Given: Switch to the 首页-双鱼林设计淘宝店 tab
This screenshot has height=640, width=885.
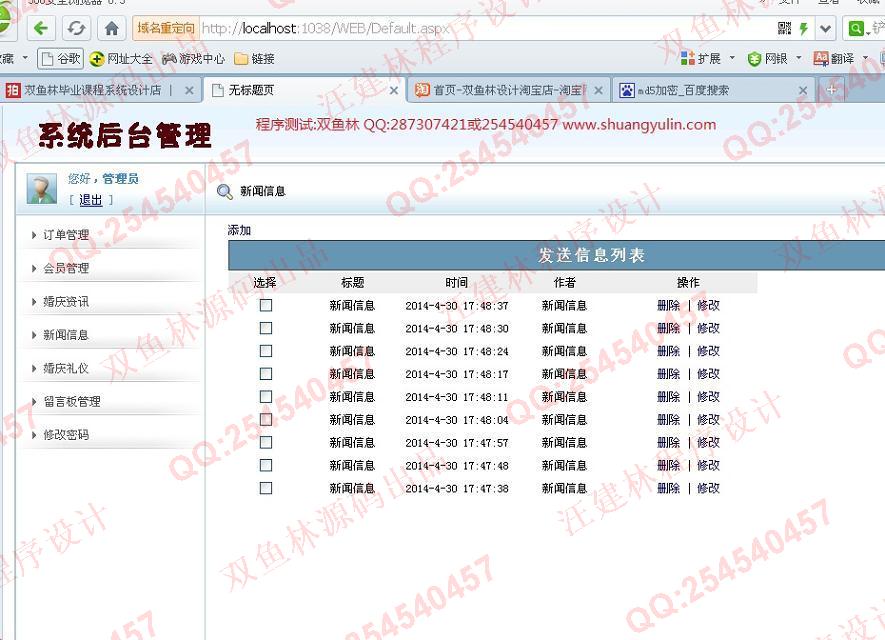Looking at the screenshot, I should pos(507,90).
